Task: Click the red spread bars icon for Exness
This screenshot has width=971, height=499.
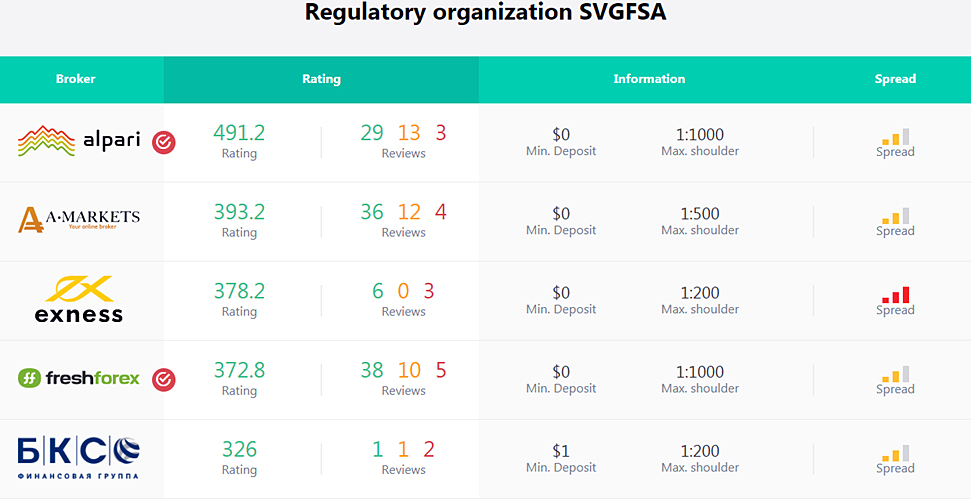Action: (895, 294)
